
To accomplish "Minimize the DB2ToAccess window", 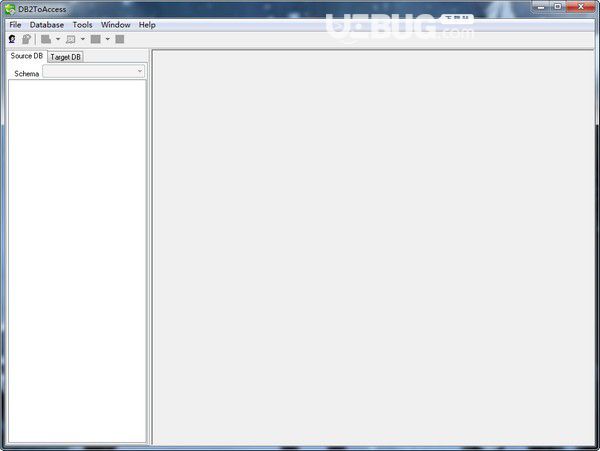I will 541,7.
